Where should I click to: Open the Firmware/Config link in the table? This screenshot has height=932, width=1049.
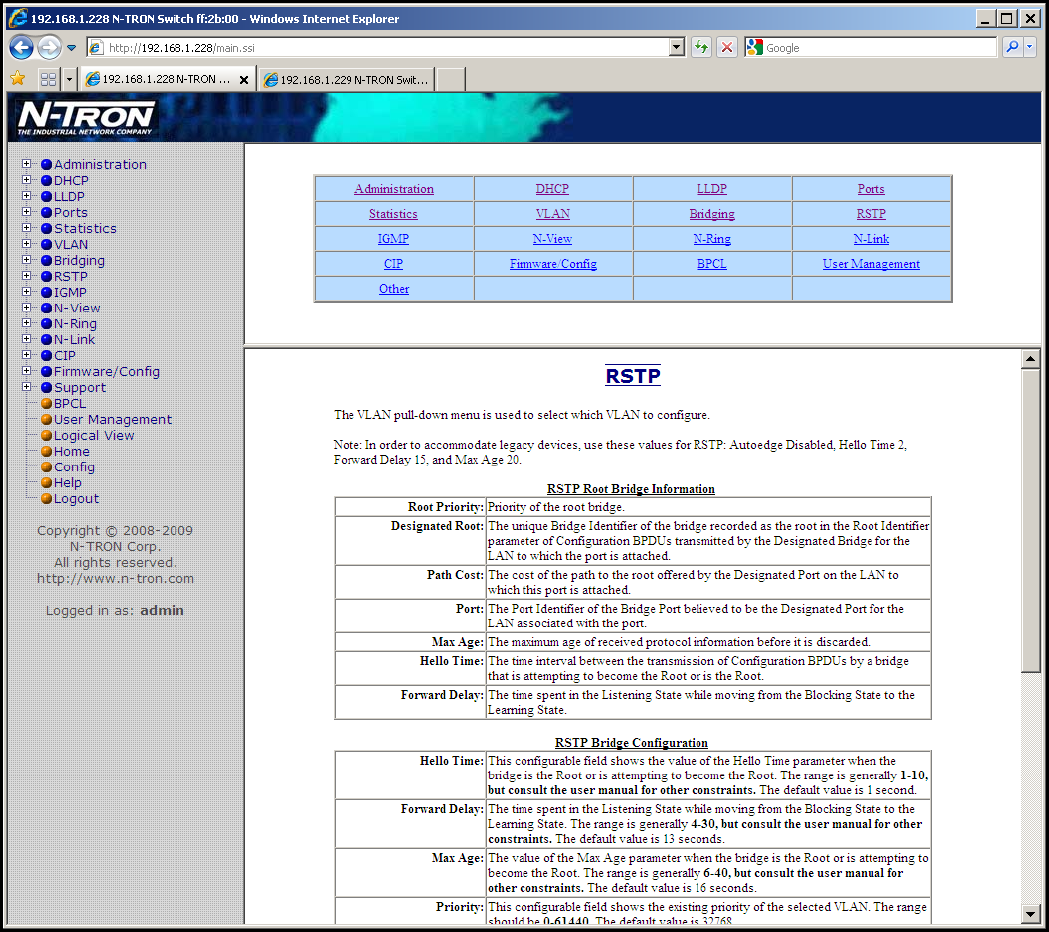(x=553, y=264)
